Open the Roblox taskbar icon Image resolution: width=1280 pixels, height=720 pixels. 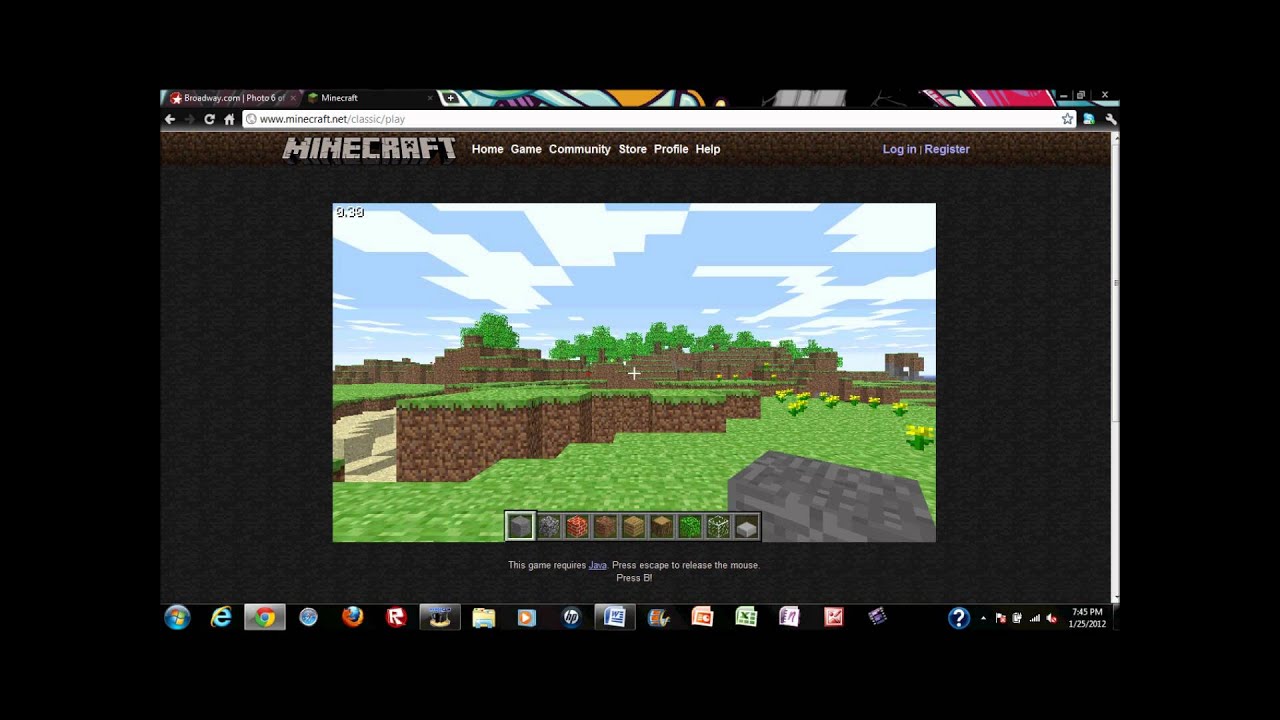[x=396, y=617]
